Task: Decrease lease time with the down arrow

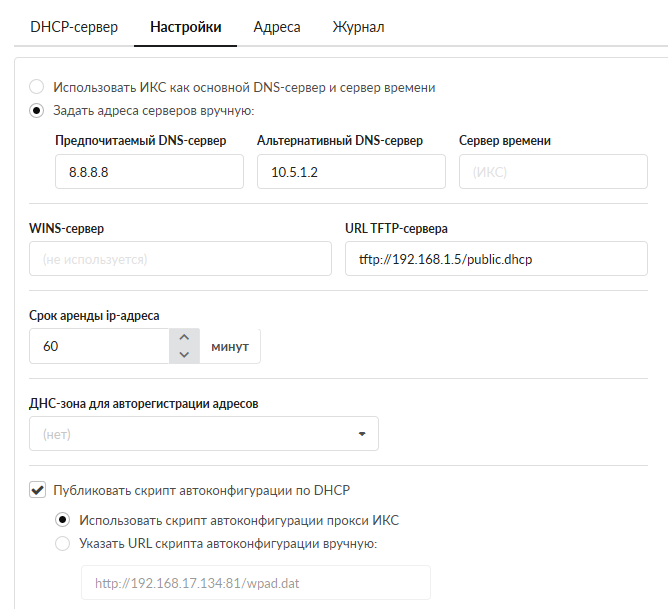Action: pyautogui.click(x=183, y=355)
